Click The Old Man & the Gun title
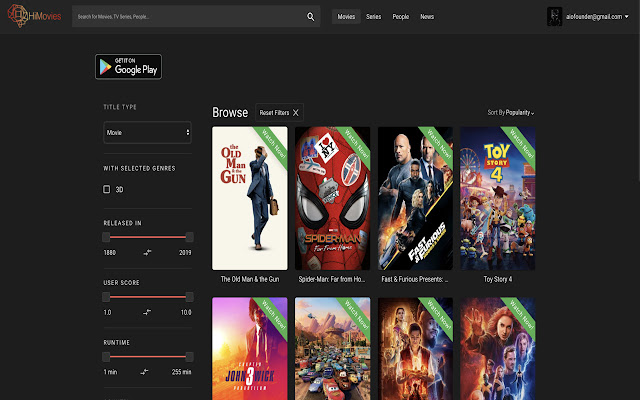The height and width of the screenshot is (400, 640). tap(250, 279)
